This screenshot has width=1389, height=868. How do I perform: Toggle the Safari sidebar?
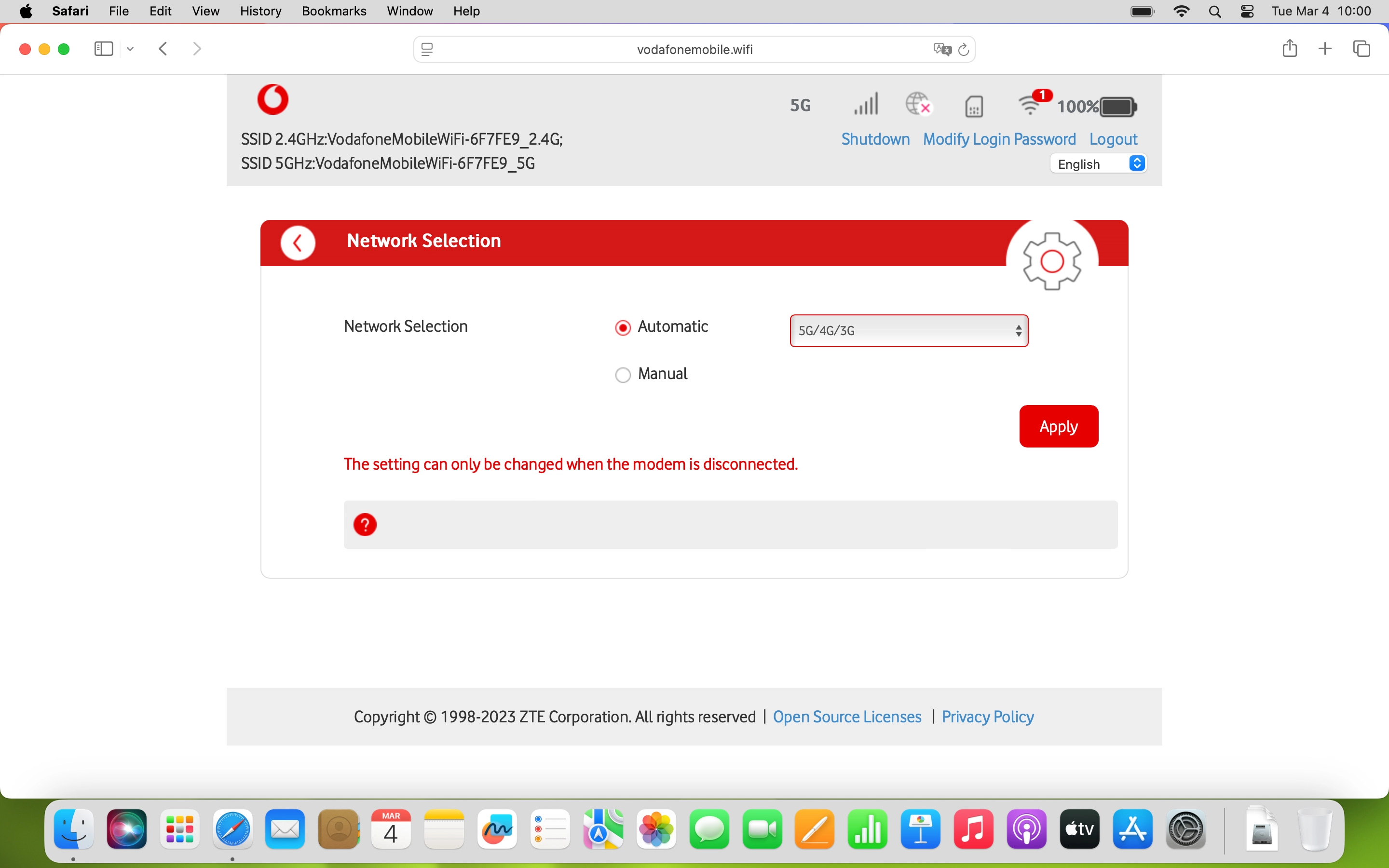[x=103, y=49]
